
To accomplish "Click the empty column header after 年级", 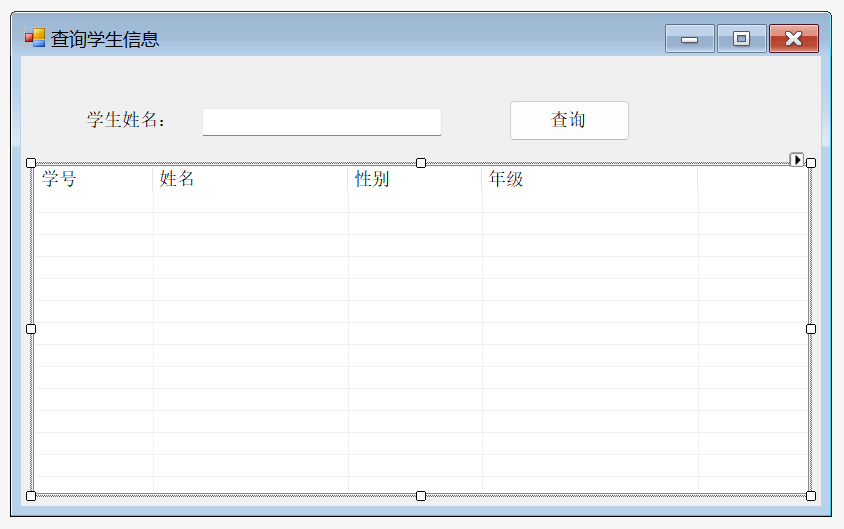I will click(750, 179).
